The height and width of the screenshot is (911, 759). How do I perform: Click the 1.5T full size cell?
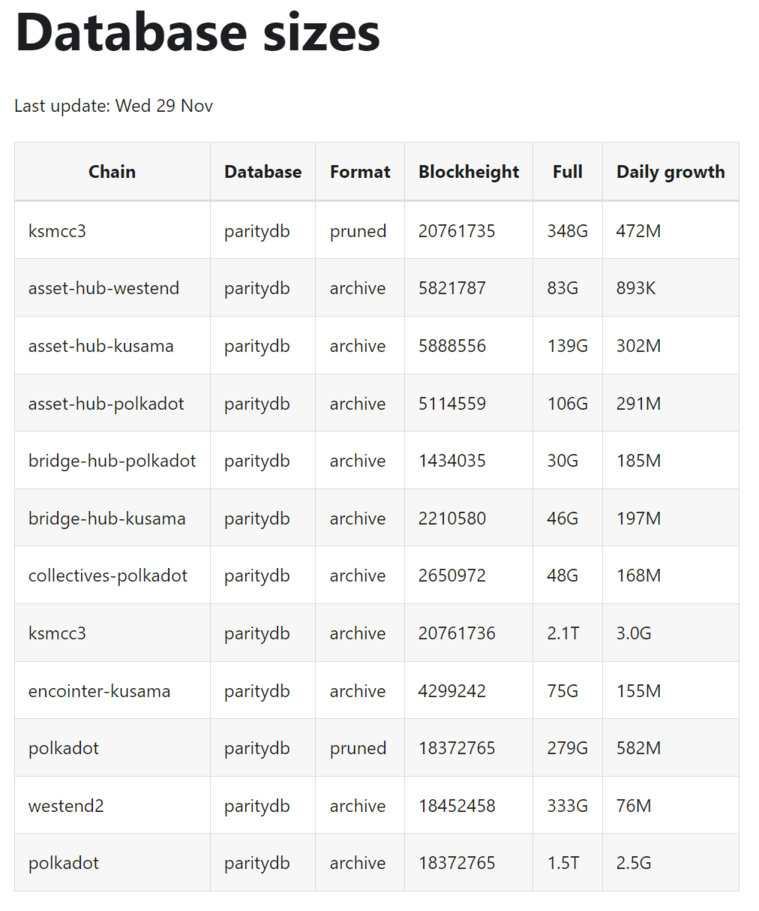tap(563, 863)
